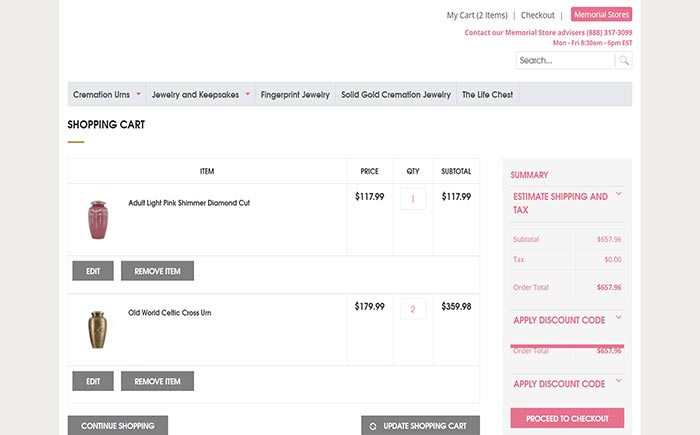Image resolution: width=700 pixels, height=435 pixels.
Task: Expand the lower Apply Discount Code chevron
Action: [x=619, y=381]
